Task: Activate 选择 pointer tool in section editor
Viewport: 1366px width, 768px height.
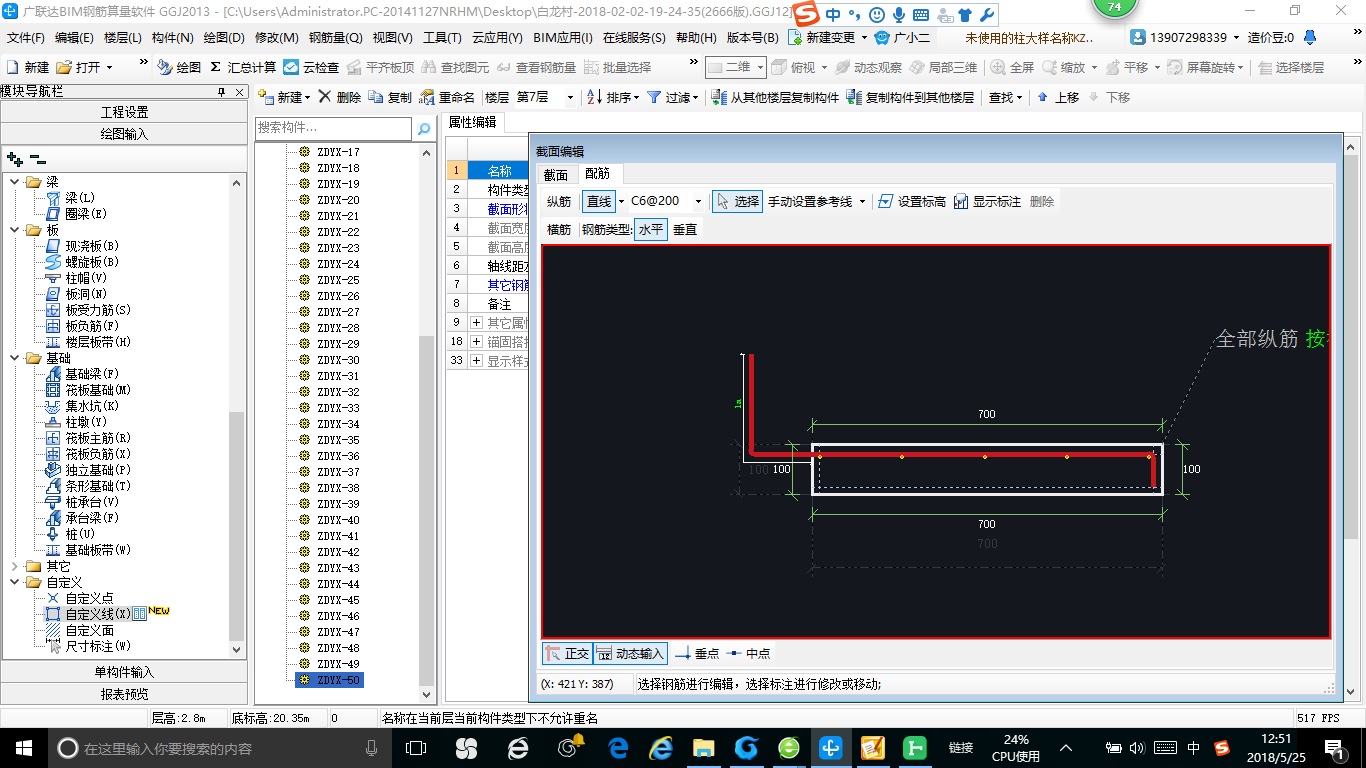Action: point(737,201)
